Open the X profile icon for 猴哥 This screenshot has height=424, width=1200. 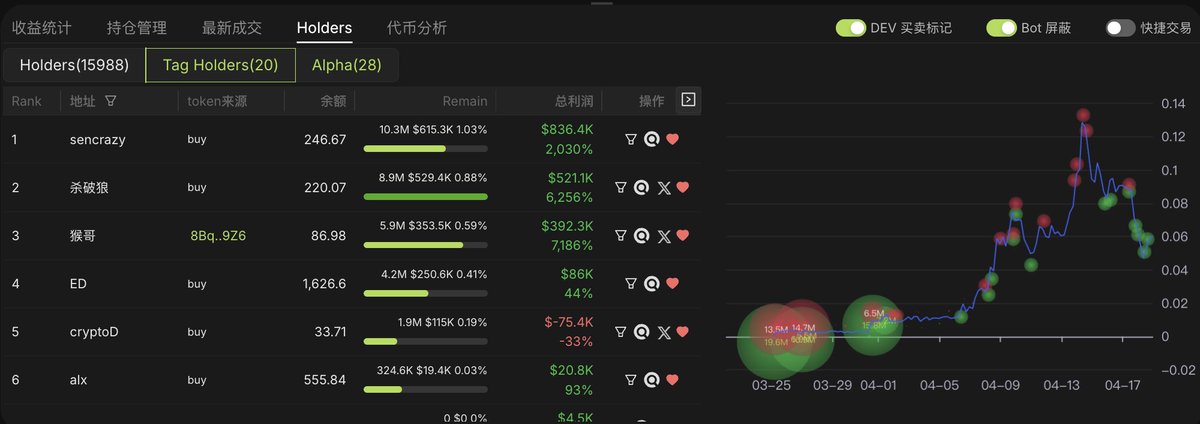coord(664,236)
